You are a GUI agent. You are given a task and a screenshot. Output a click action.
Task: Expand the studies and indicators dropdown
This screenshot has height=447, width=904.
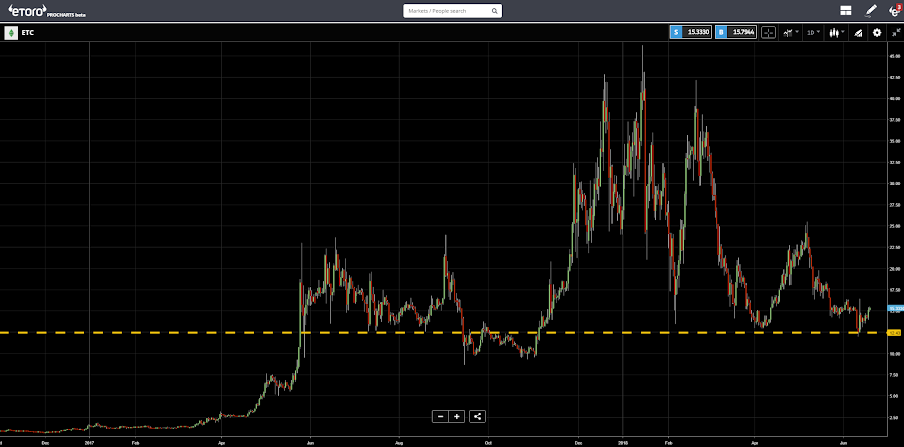[790, 33]
